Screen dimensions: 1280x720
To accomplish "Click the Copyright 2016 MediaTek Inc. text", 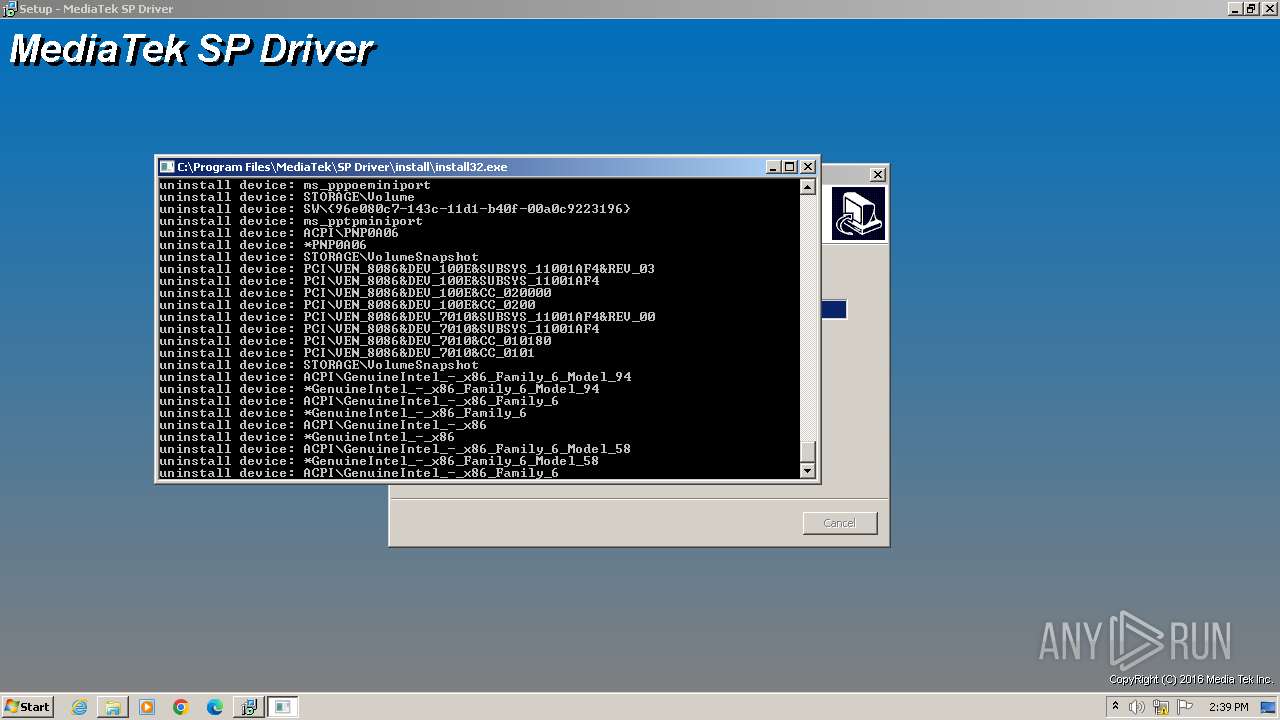I will click(x=1190, y=680).
